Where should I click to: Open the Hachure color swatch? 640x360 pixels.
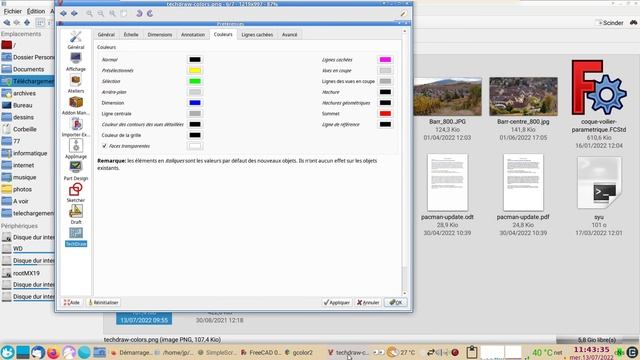coord(385,92)
